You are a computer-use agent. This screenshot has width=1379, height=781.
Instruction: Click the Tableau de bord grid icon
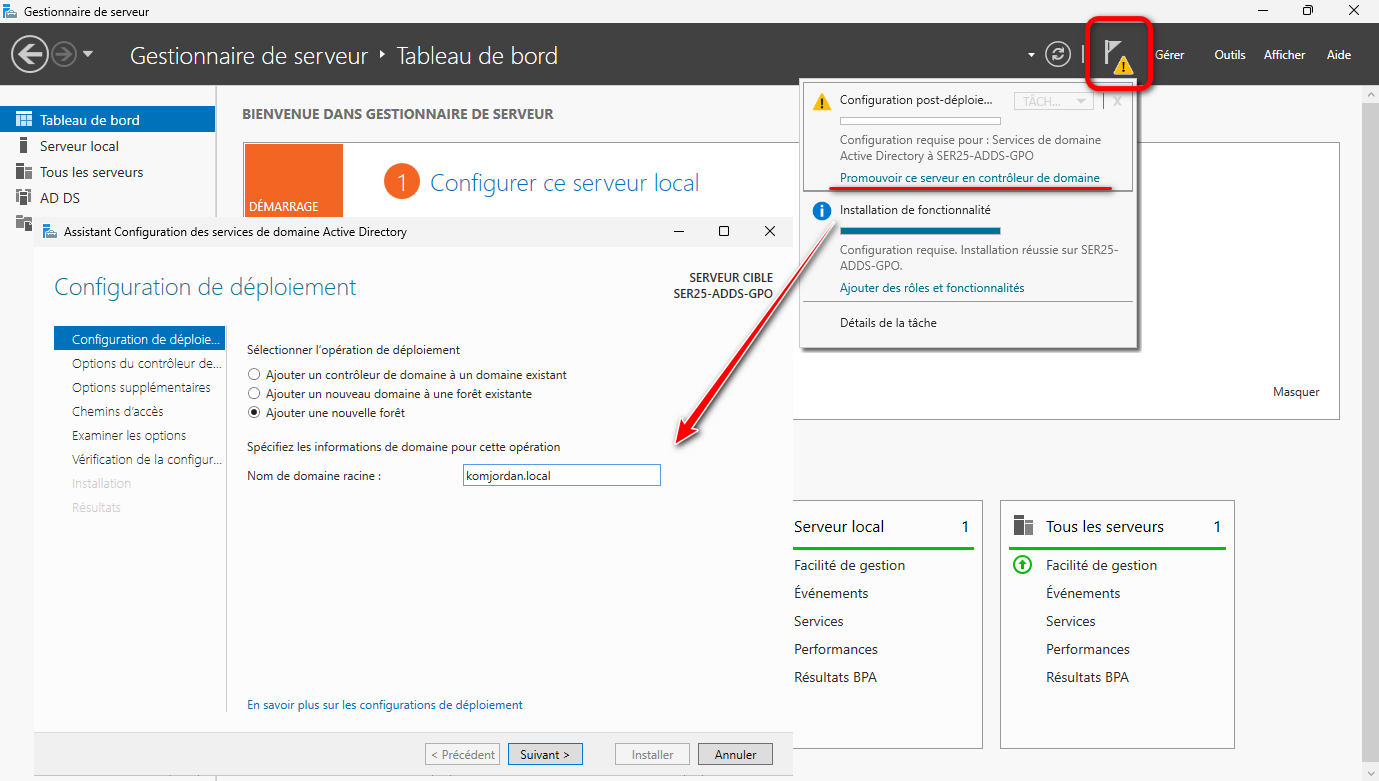[23, 120]
